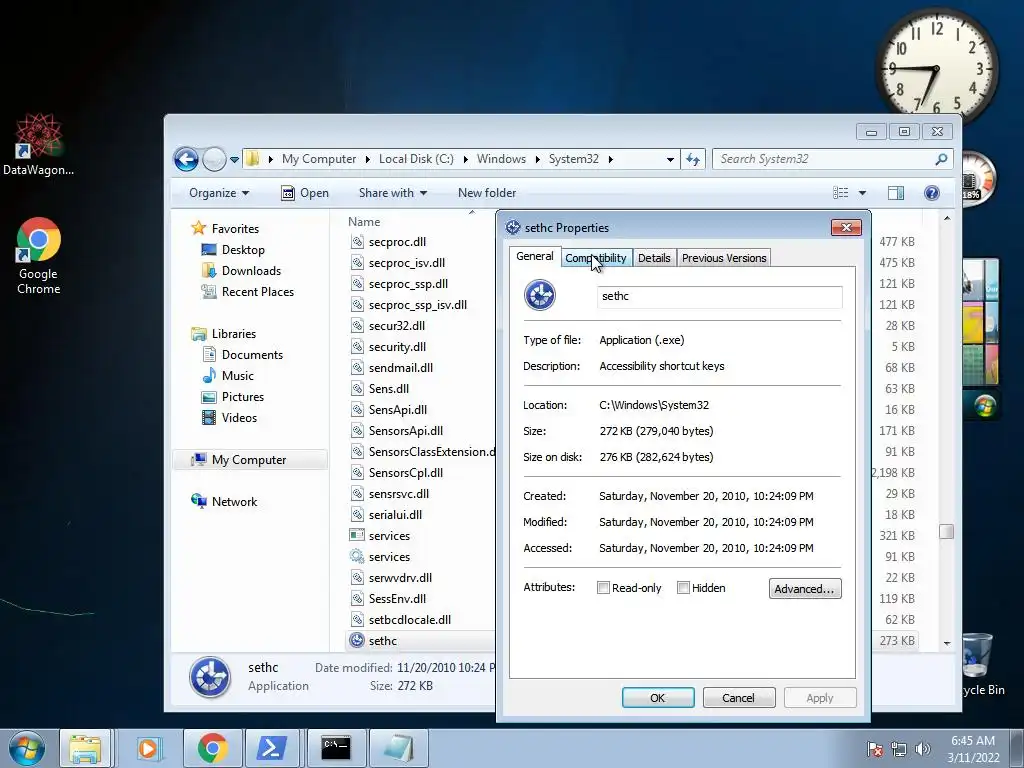1024x768 pixels.
Task: Click OK in sethc Properties
Action: coord(658,697)
